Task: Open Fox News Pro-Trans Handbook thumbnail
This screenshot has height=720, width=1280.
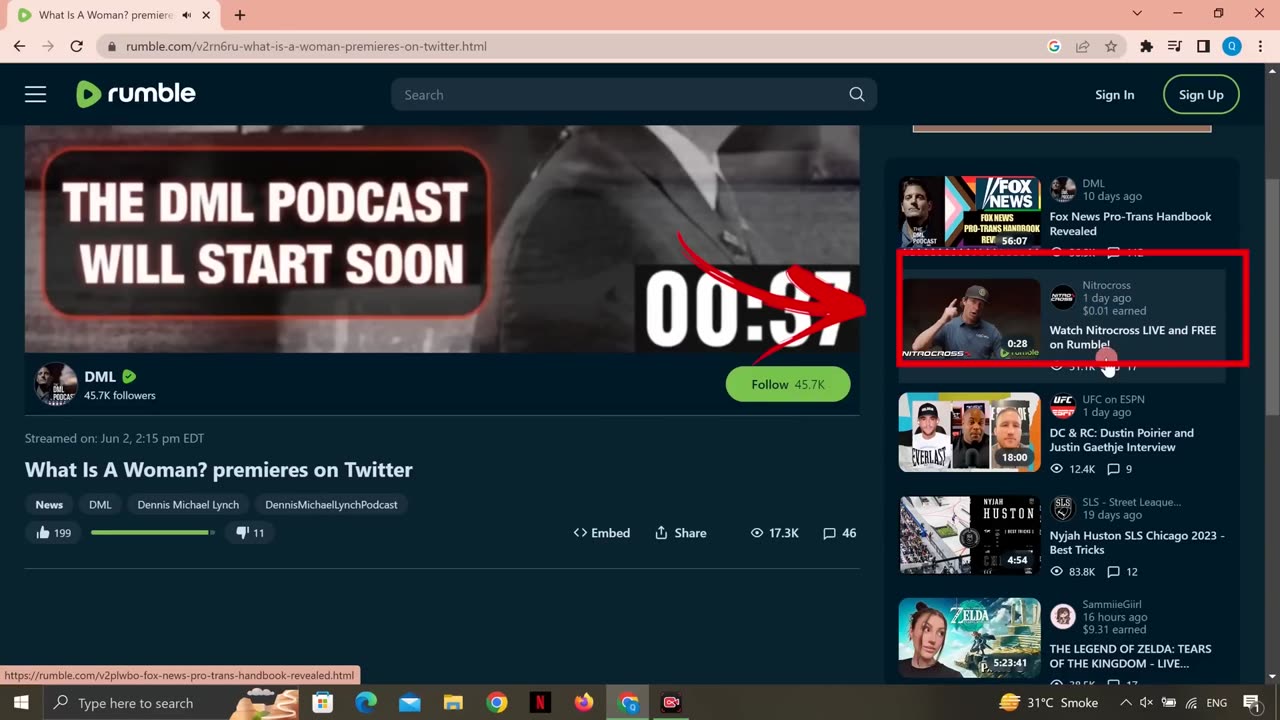Action: (x=969, y=211)
